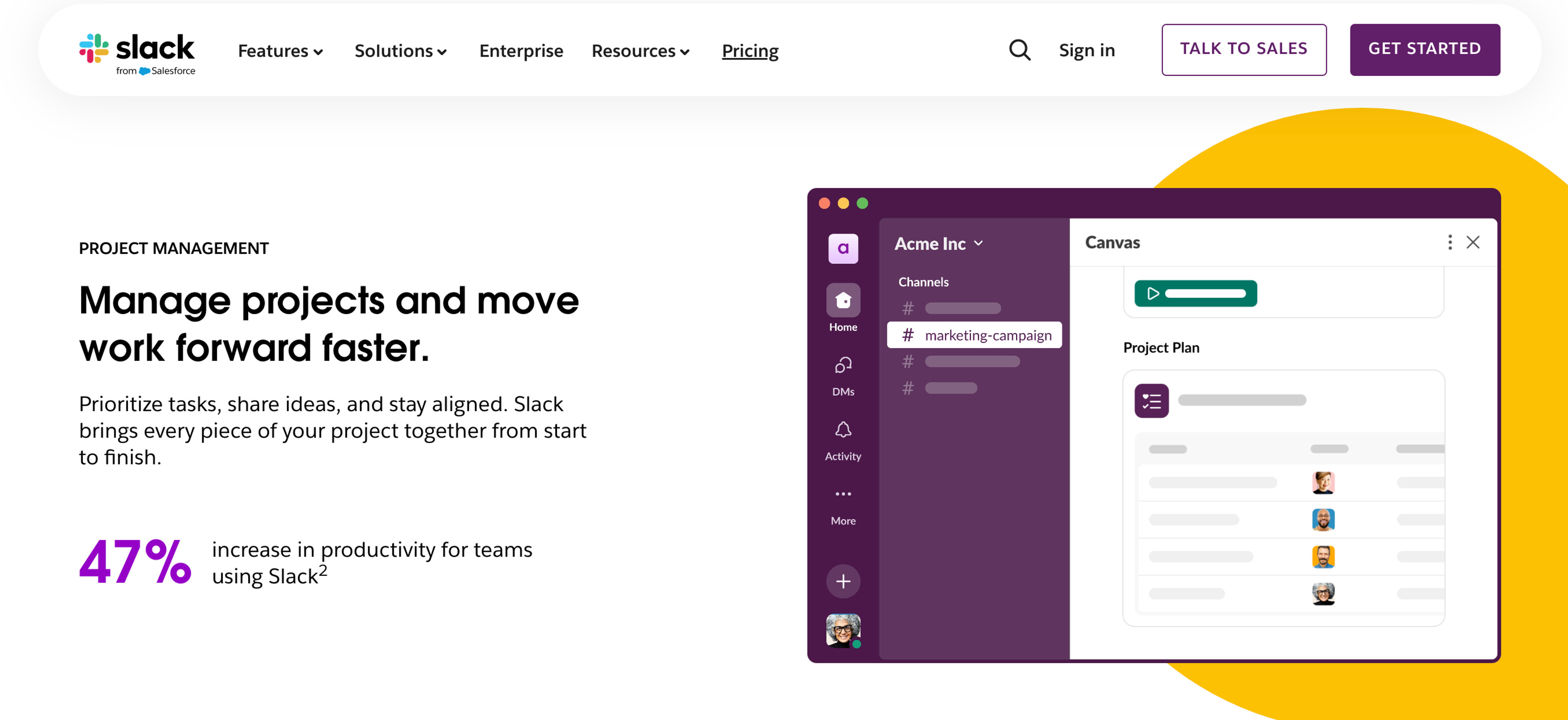The height and width of the screenshot is (720, 1568).
Task: Click the Slack logo in the header
Action: (x=137, y=53)
